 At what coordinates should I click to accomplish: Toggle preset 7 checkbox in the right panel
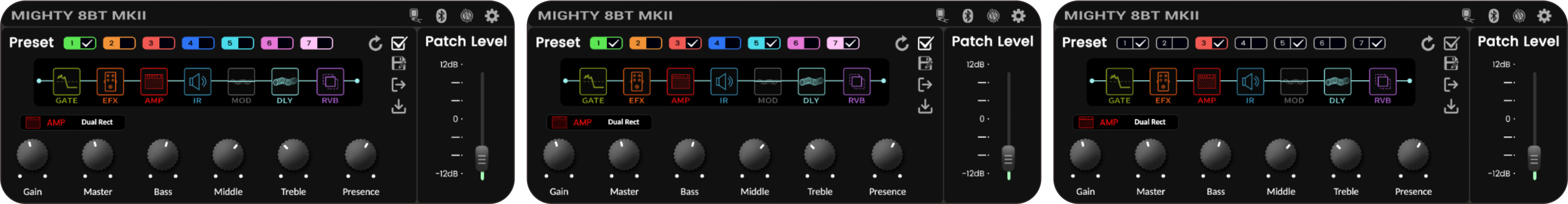click(1378, 43)
